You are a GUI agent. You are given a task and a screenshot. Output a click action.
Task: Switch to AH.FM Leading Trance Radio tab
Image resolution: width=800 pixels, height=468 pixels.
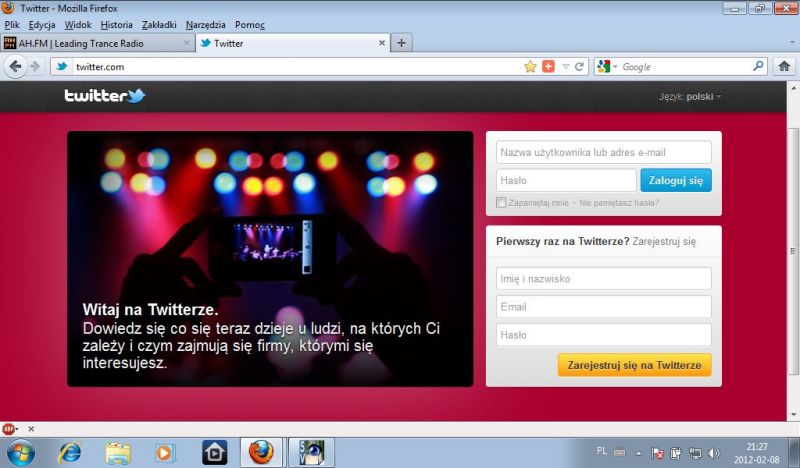(98, 43)
